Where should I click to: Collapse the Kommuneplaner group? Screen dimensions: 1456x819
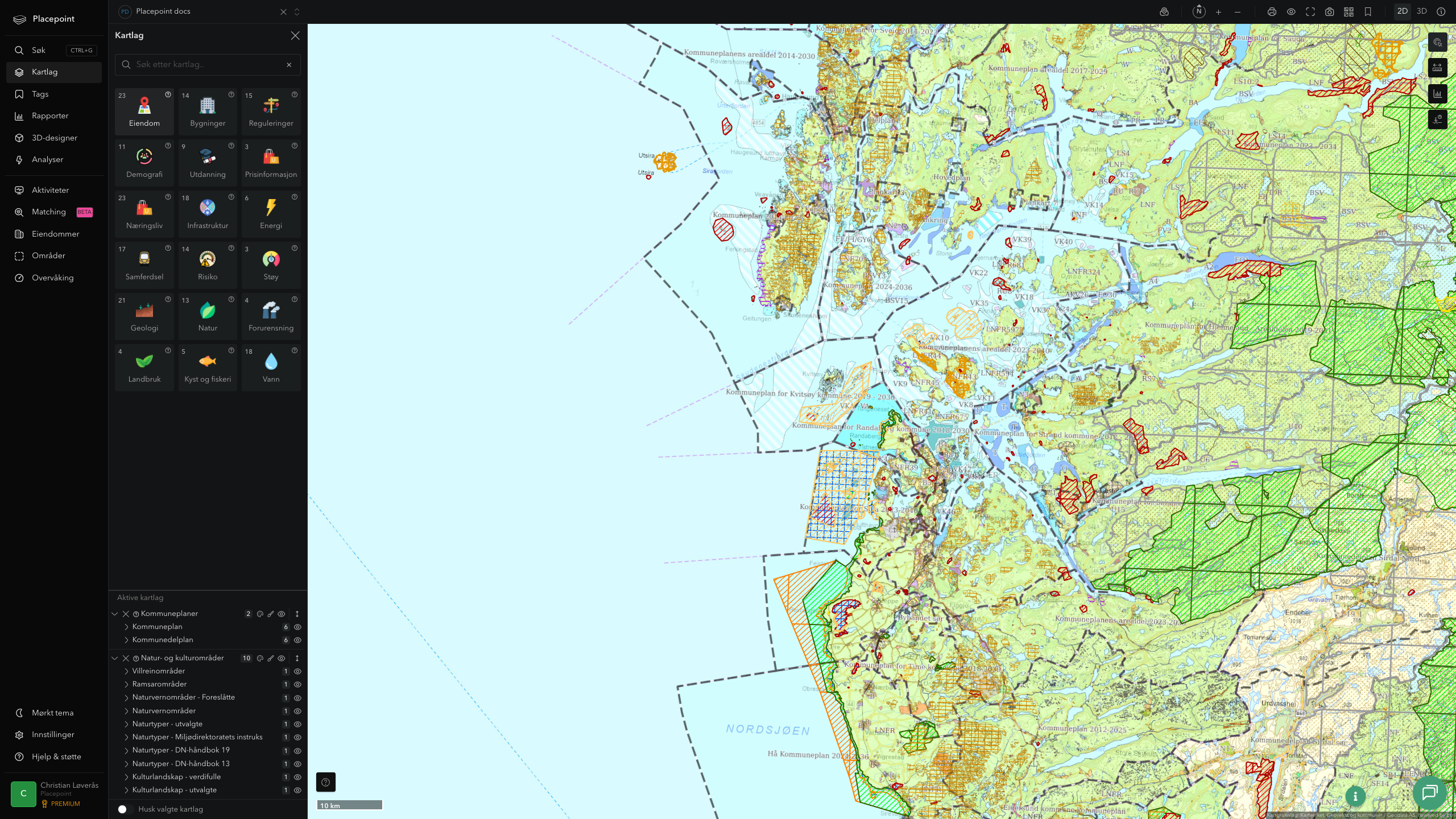[115, 614]
